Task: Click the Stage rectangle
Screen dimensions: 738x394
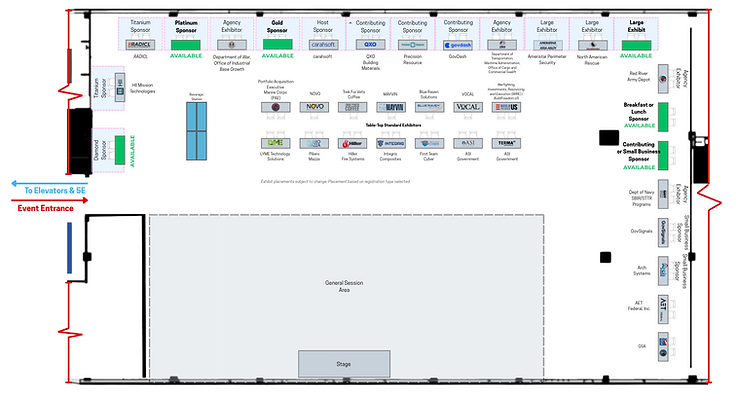Action: (x=344, y=364)
